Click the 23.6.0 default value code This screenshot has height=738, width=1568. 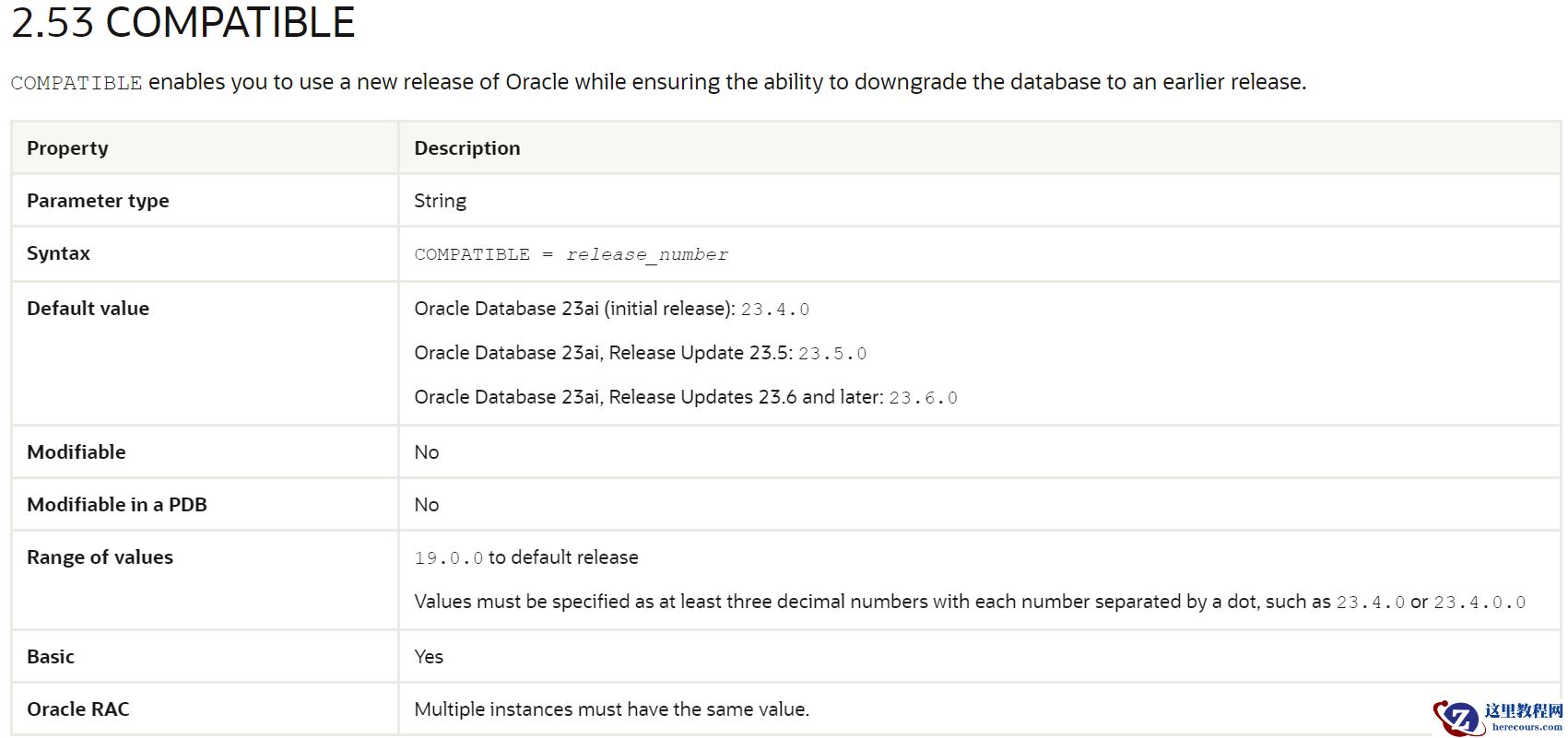[923, 398]
